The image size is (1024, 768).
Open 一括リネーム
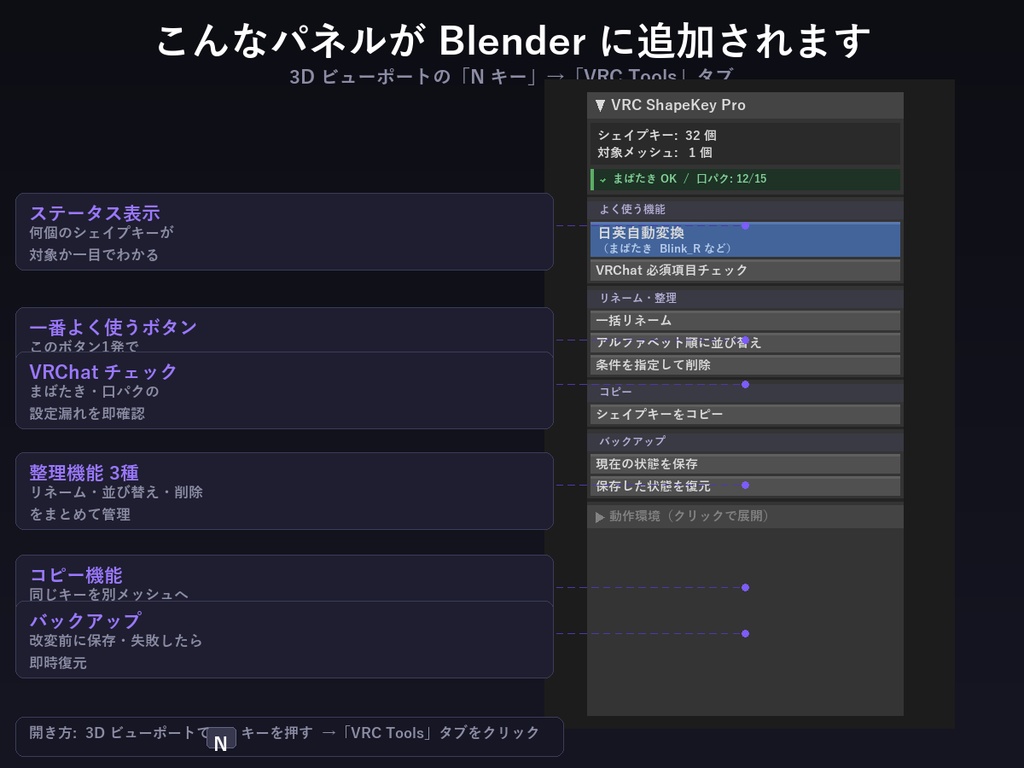point(745,321)
